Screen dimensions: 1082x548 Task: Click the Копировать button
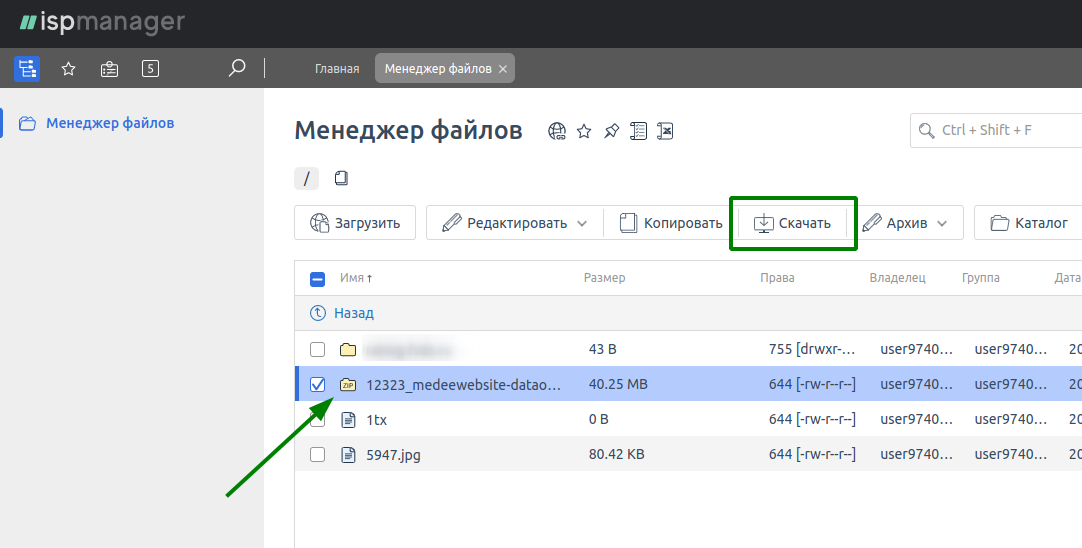(x=671, y=223)
